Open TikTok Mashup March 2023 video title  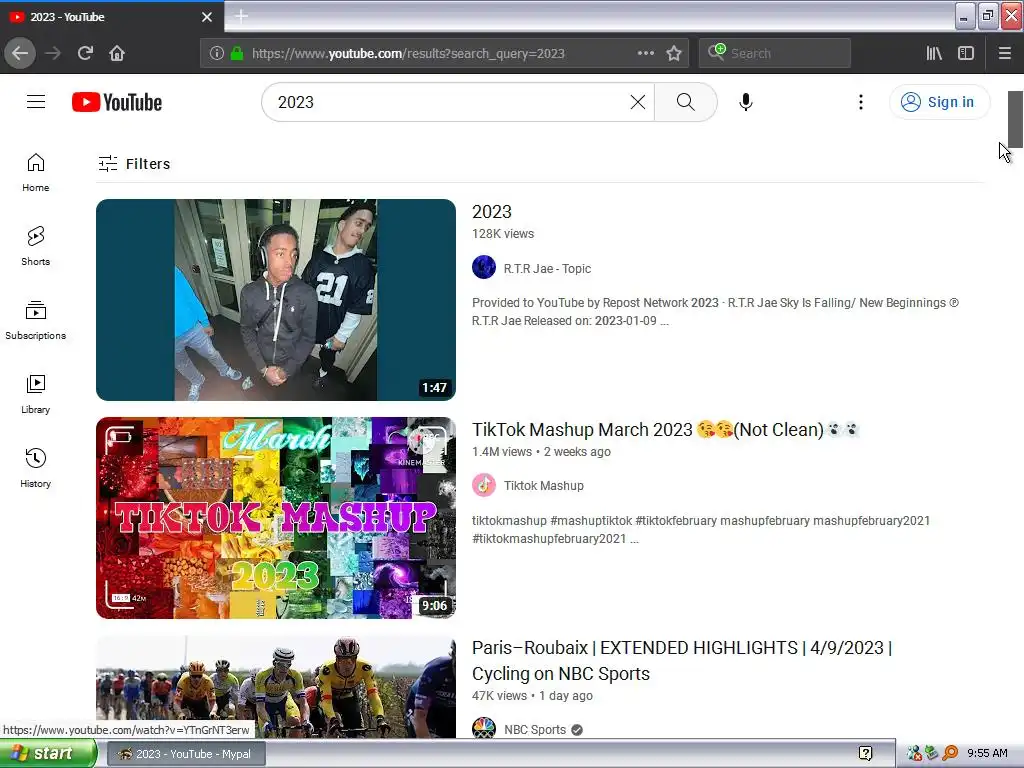click(665, 430)
